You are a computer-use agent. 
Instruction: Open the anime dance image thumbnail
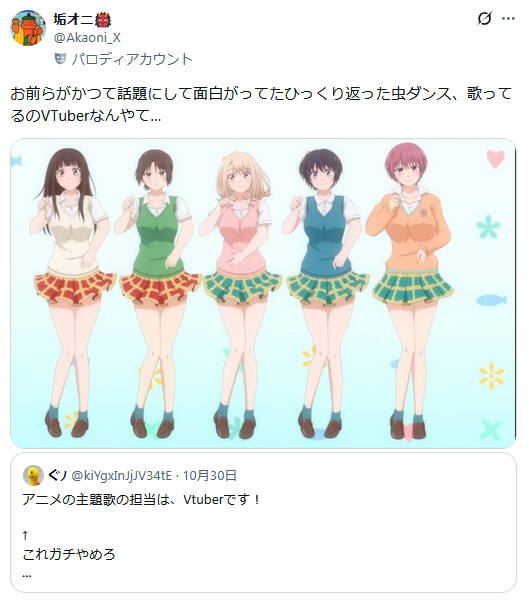(x=263, y=293)
